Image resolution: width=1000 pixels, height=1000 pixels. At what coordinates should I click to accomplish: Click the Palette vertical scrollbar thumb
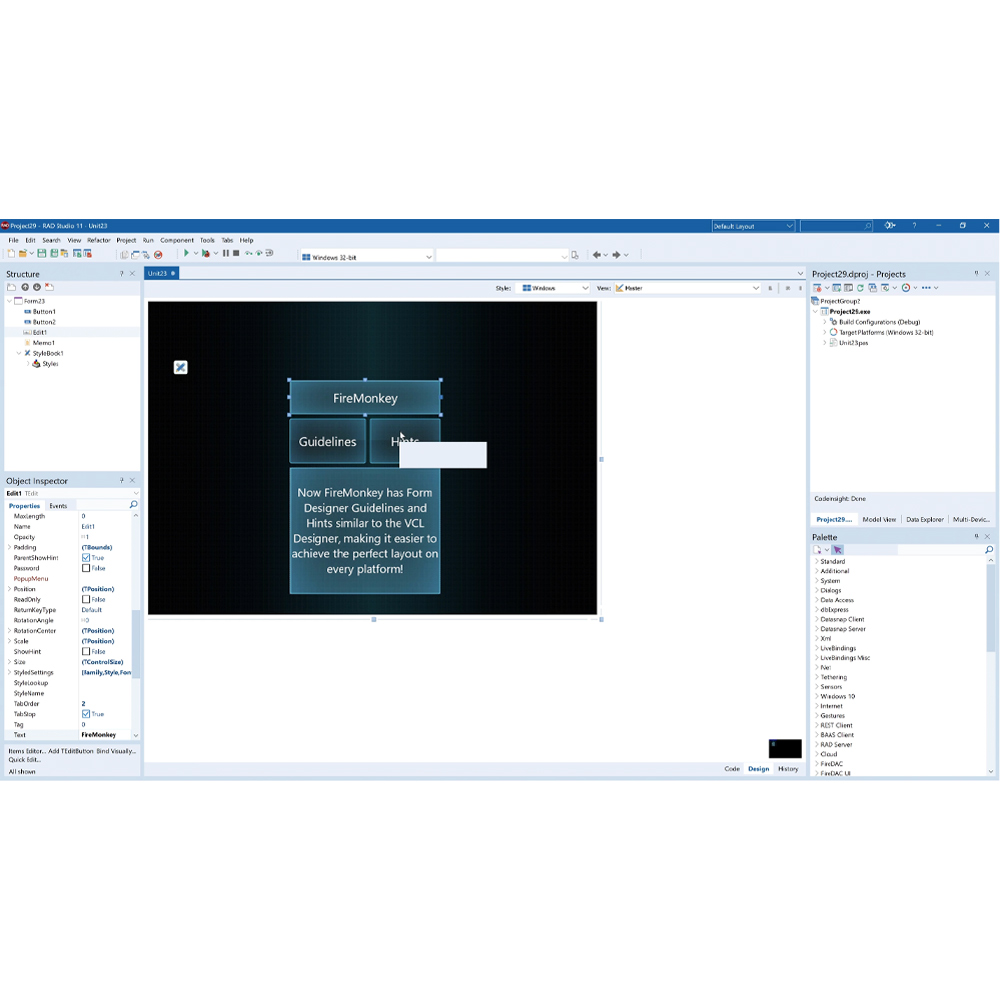990,607
